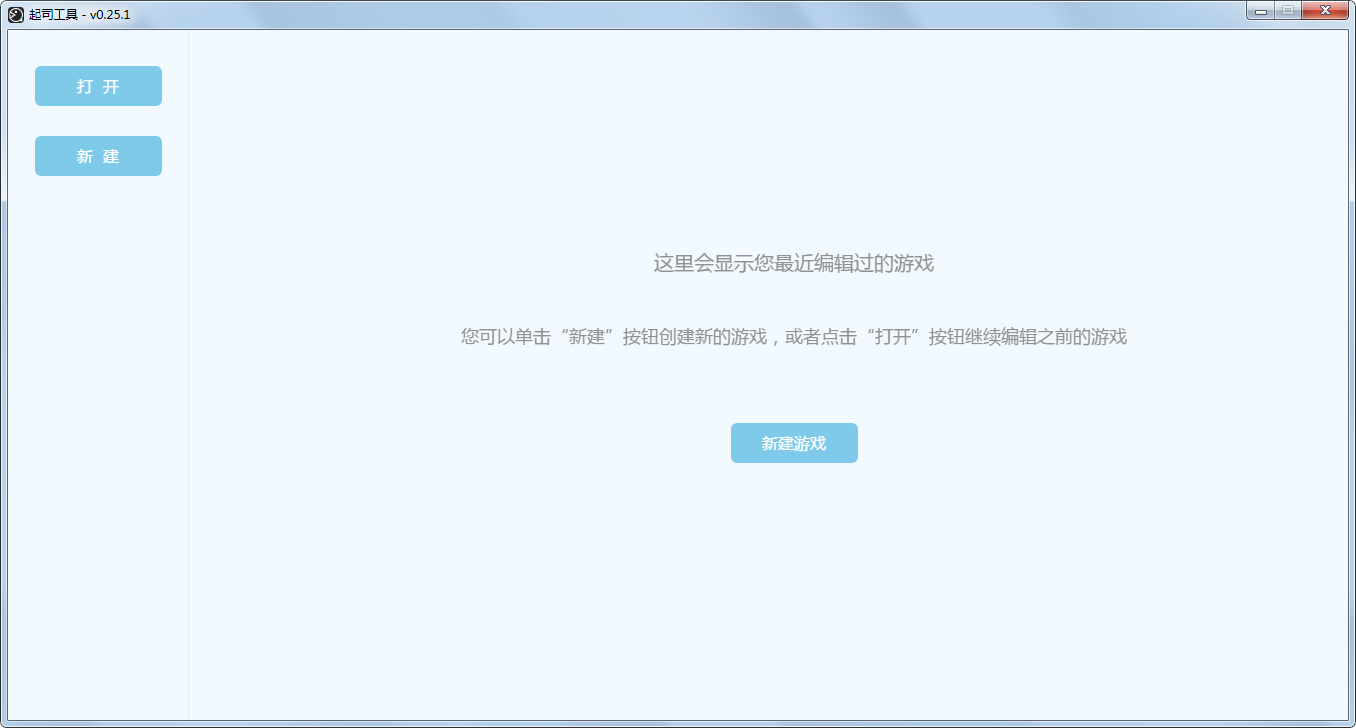Click the central 新建游戏 button
Viewport: 1356px width, 728px height.
point(794,443)
